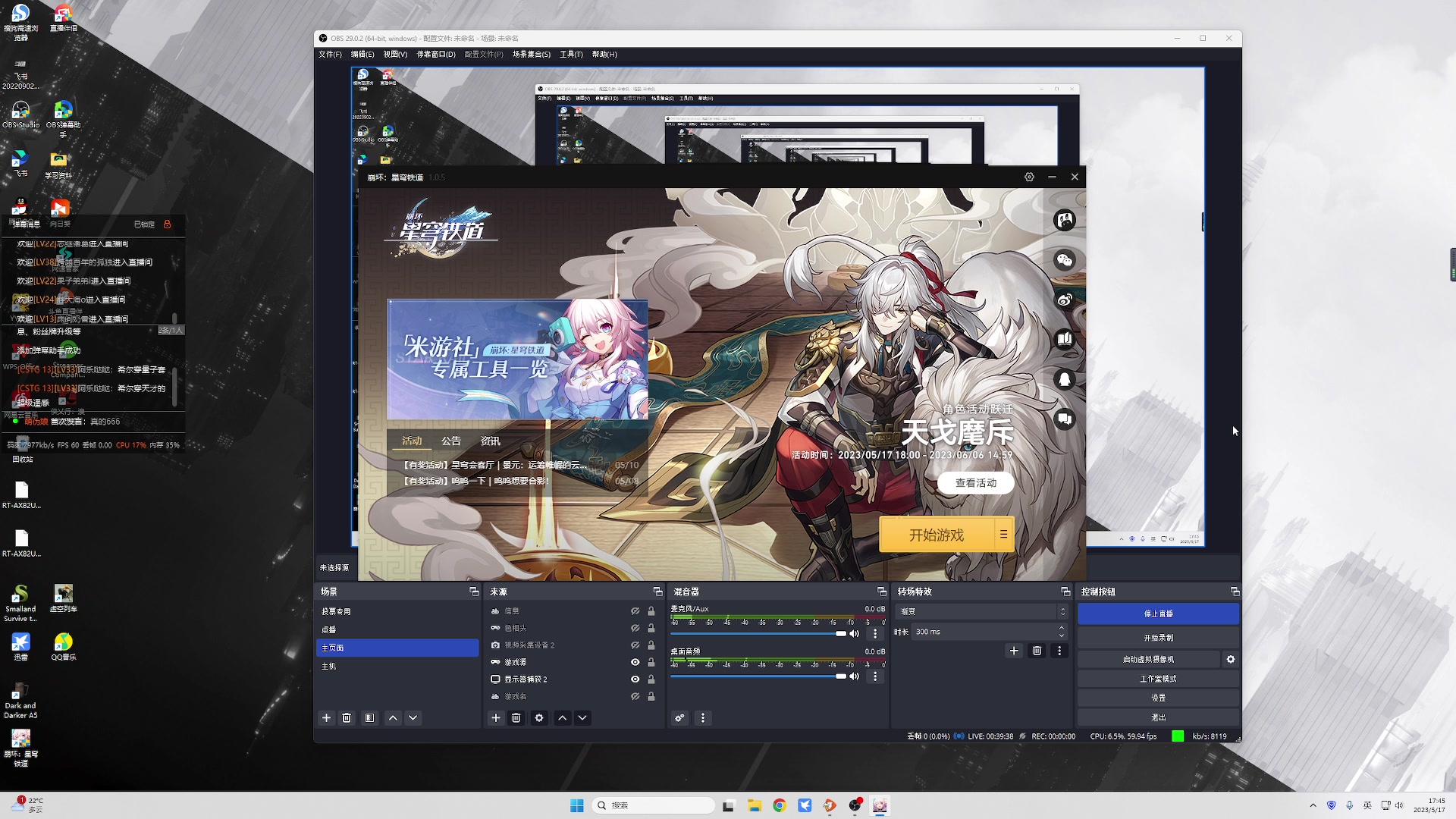Open advanced audio properties gears icon

point(680,718)
